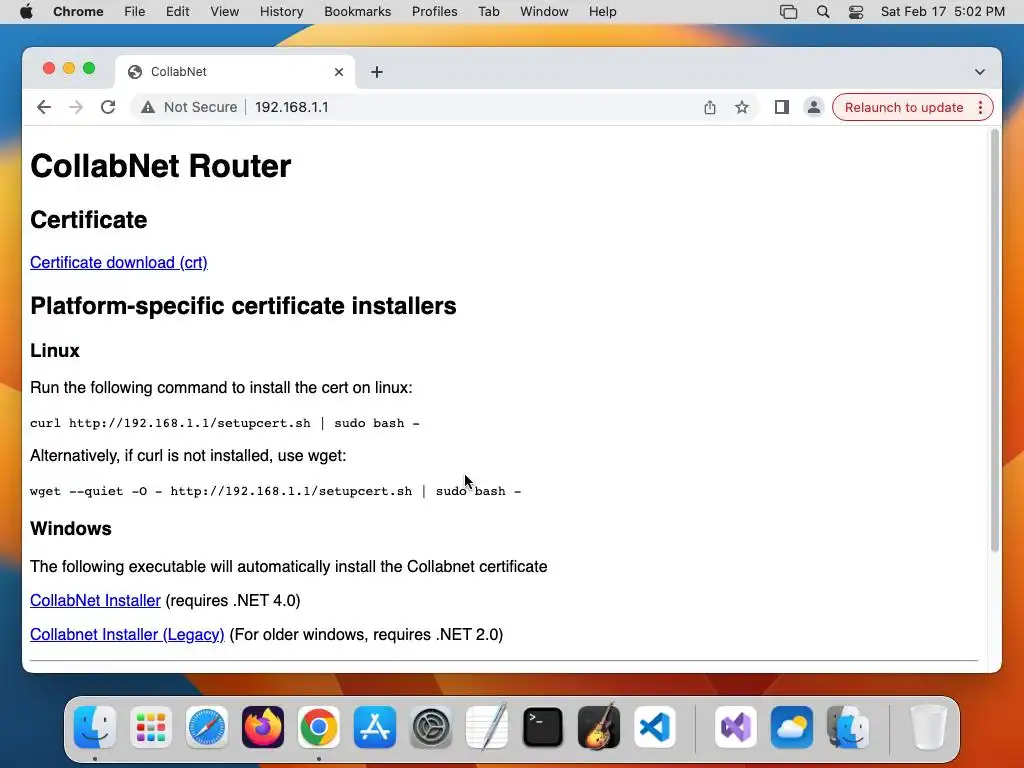Image resolution: width=1024 pixels, height=768 pixels.
Task: Open the History menu
Action: click(x=281, y=12)
